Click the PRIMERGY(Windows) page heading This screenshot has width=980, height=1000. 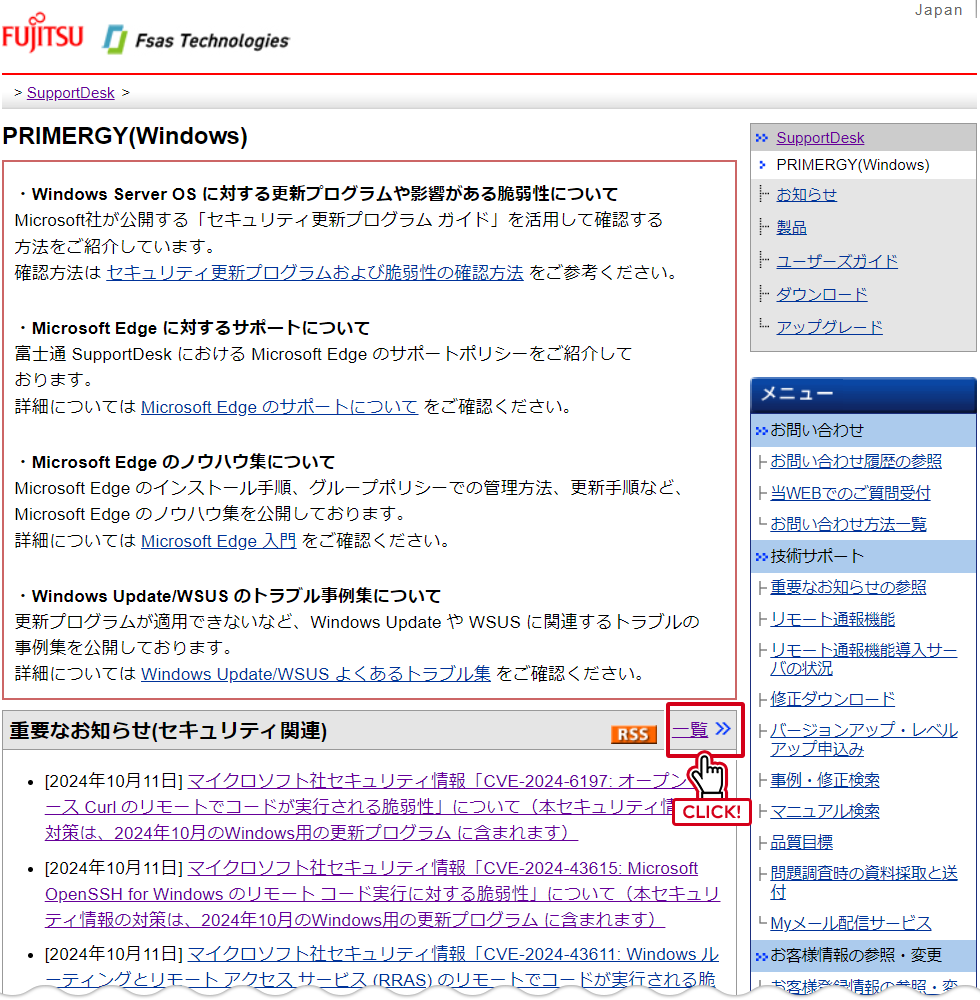click(x=125, y=136)
